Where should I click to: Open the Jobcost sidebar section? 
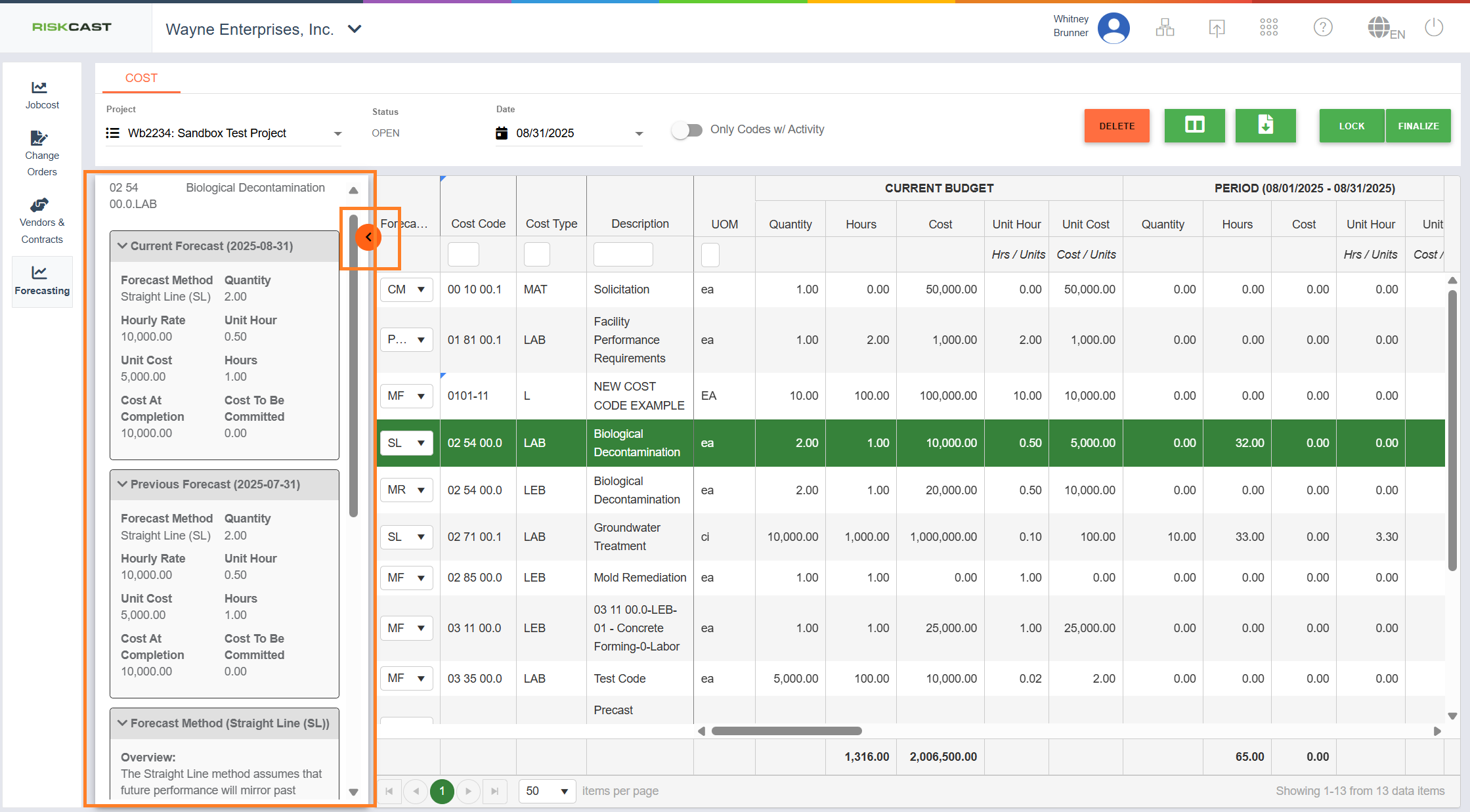(x=41, y=95)
